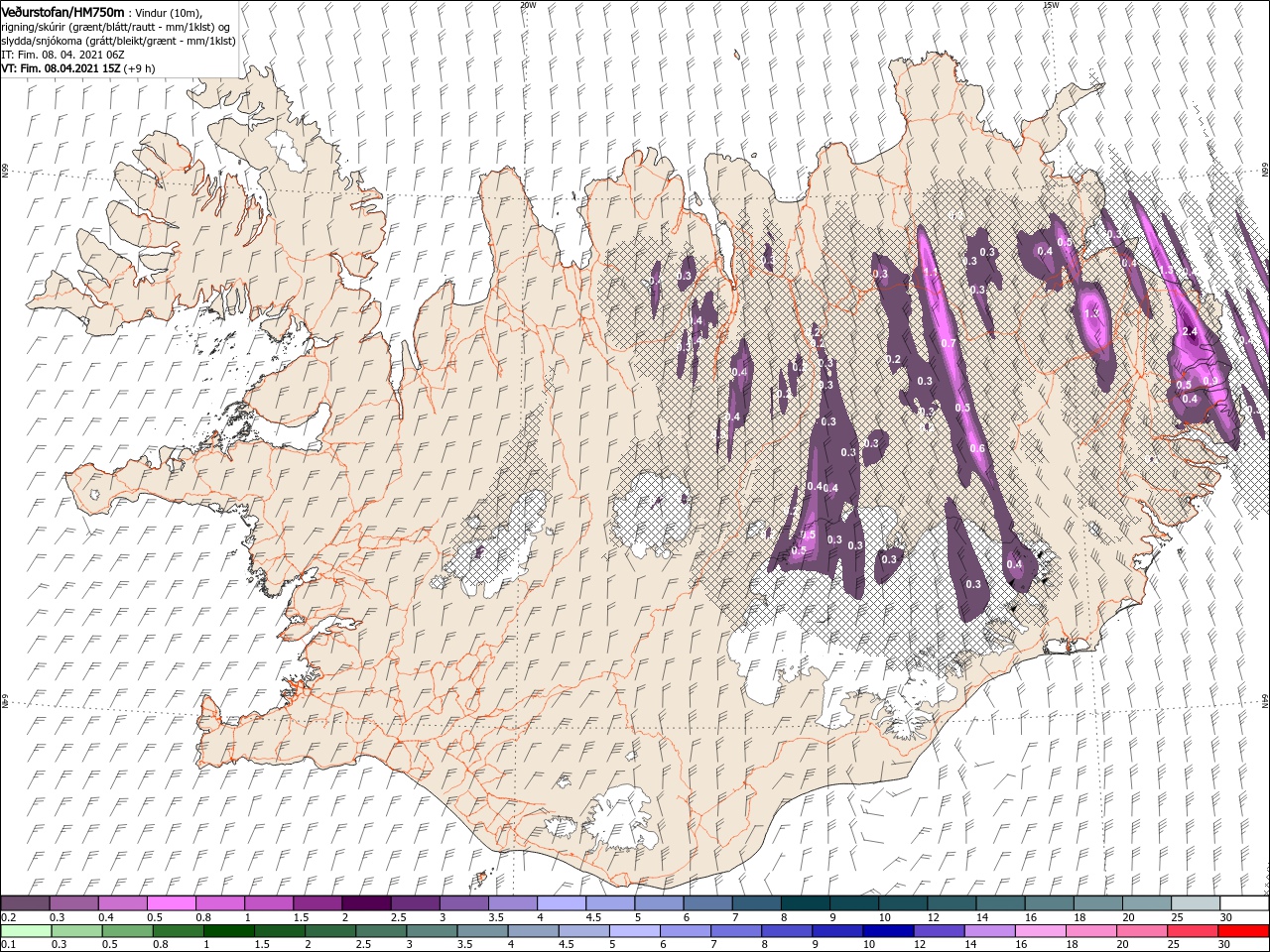Click the deep navy 10 swatch in bottom row

[888, 931]
